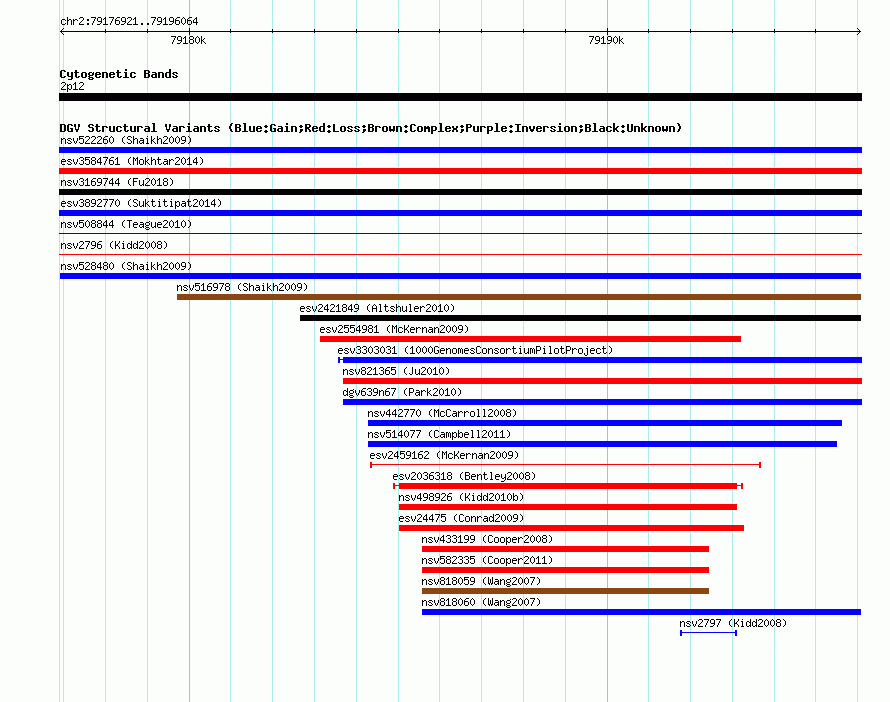Click the right arrow end of the ruler
The height and width of the screenshot is (702, 890).
[x=859, y=32]
